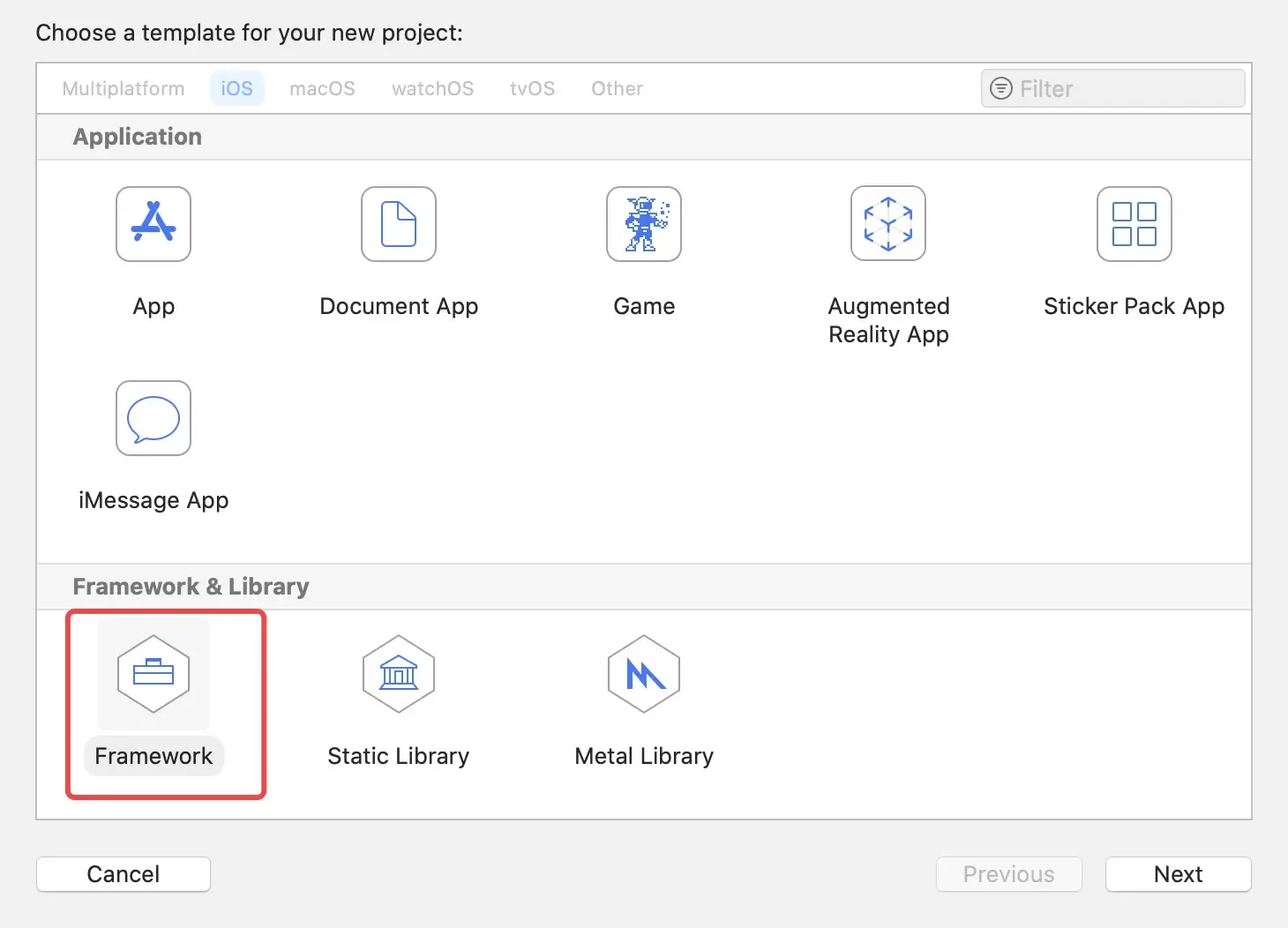Image resolution: width=1288 pixels, height=928 pixels.
Task: Cancel the new project dialog
Action: [x=123, y=874]
